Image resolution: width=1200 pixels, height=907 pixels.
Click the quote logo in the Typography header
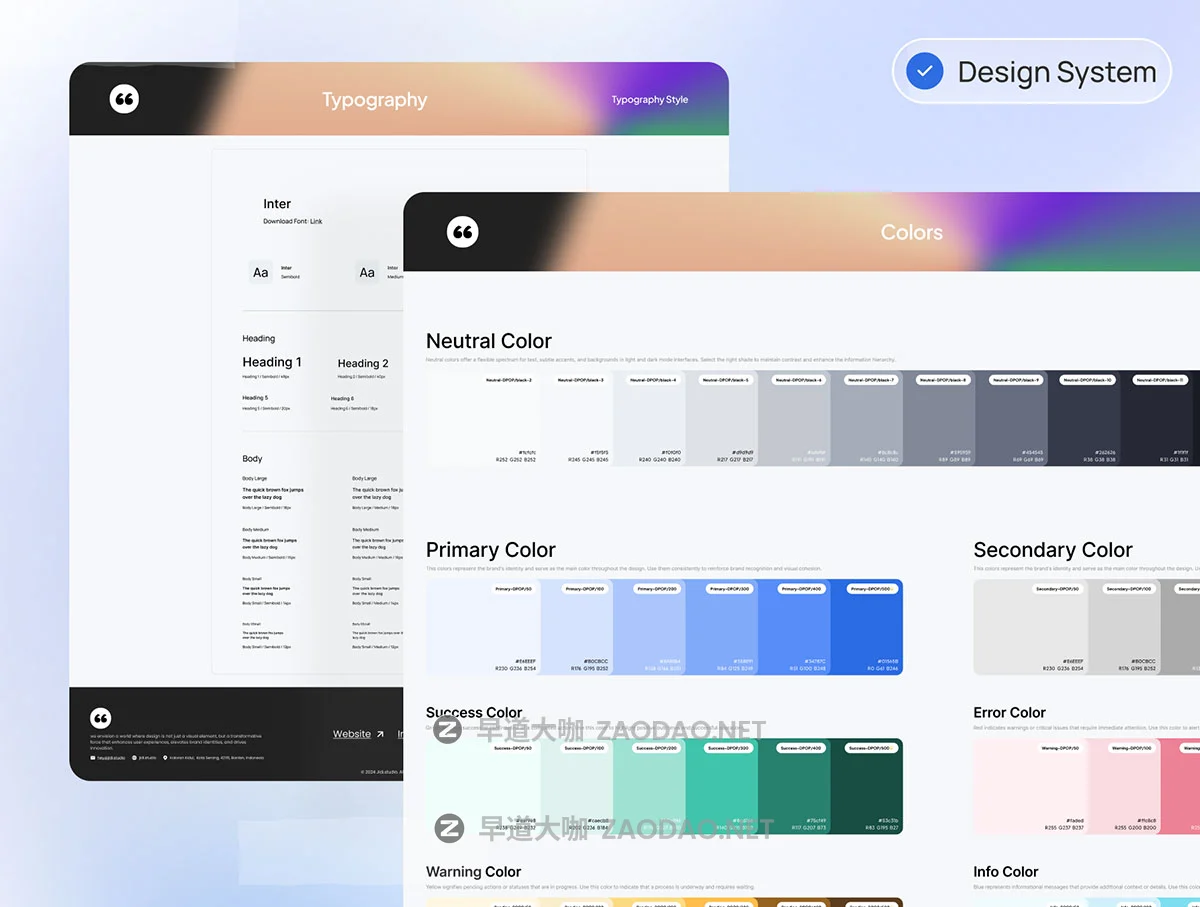coord(124,99)
